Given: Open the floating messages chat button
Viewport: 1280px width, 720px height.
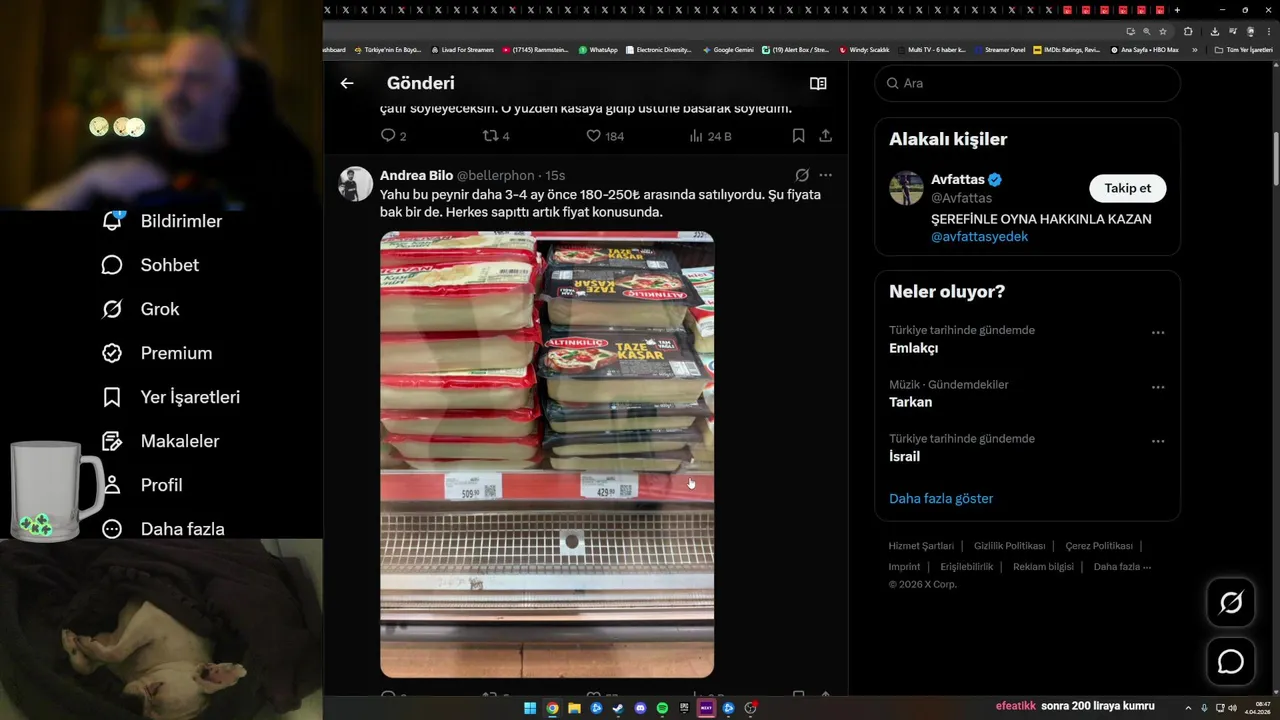Looking at the screenshot, I should tap(1230, 662).
